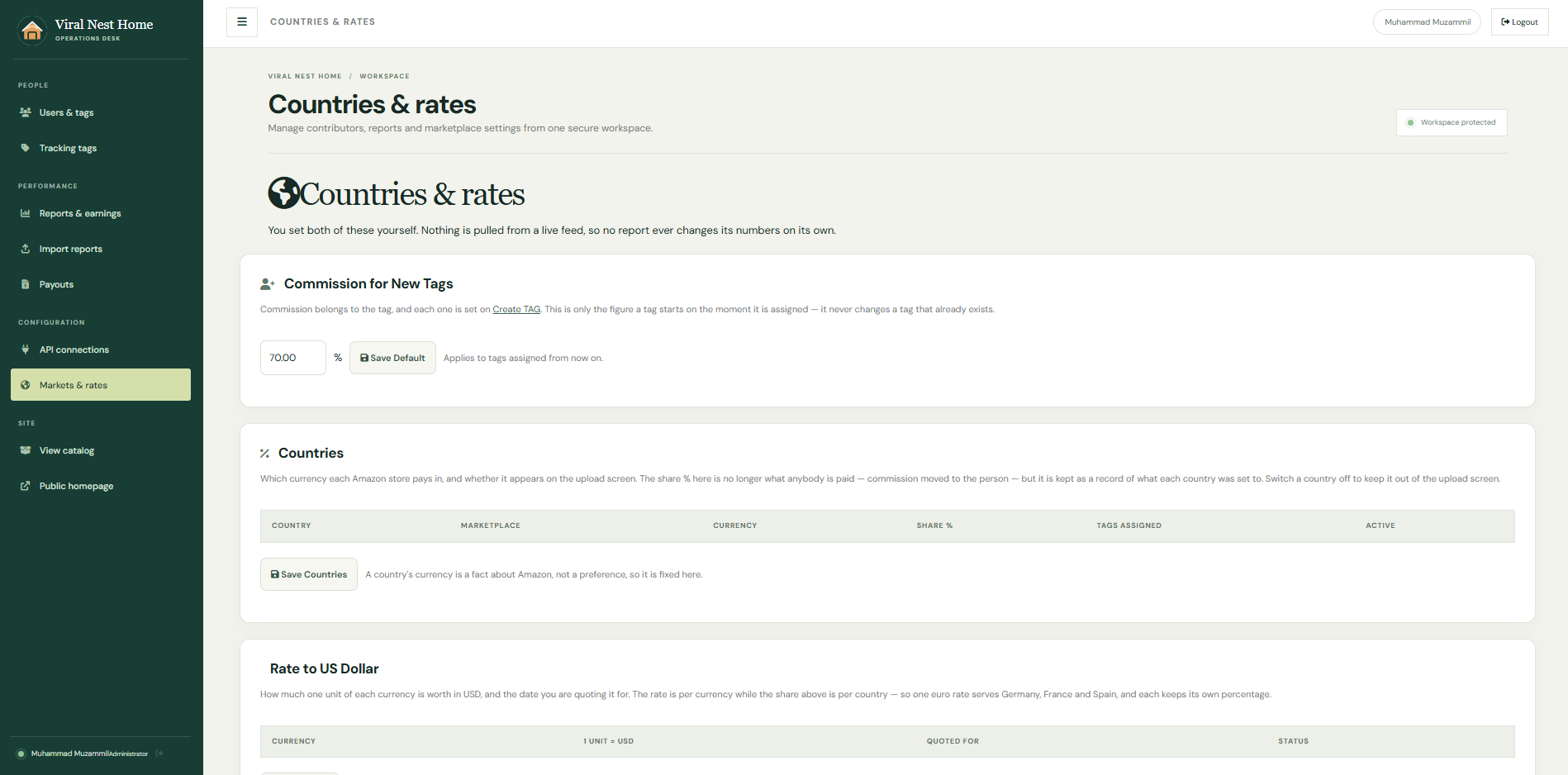
Task: Click the tag icon beside Tracking tags
Action: click(26, 148)
